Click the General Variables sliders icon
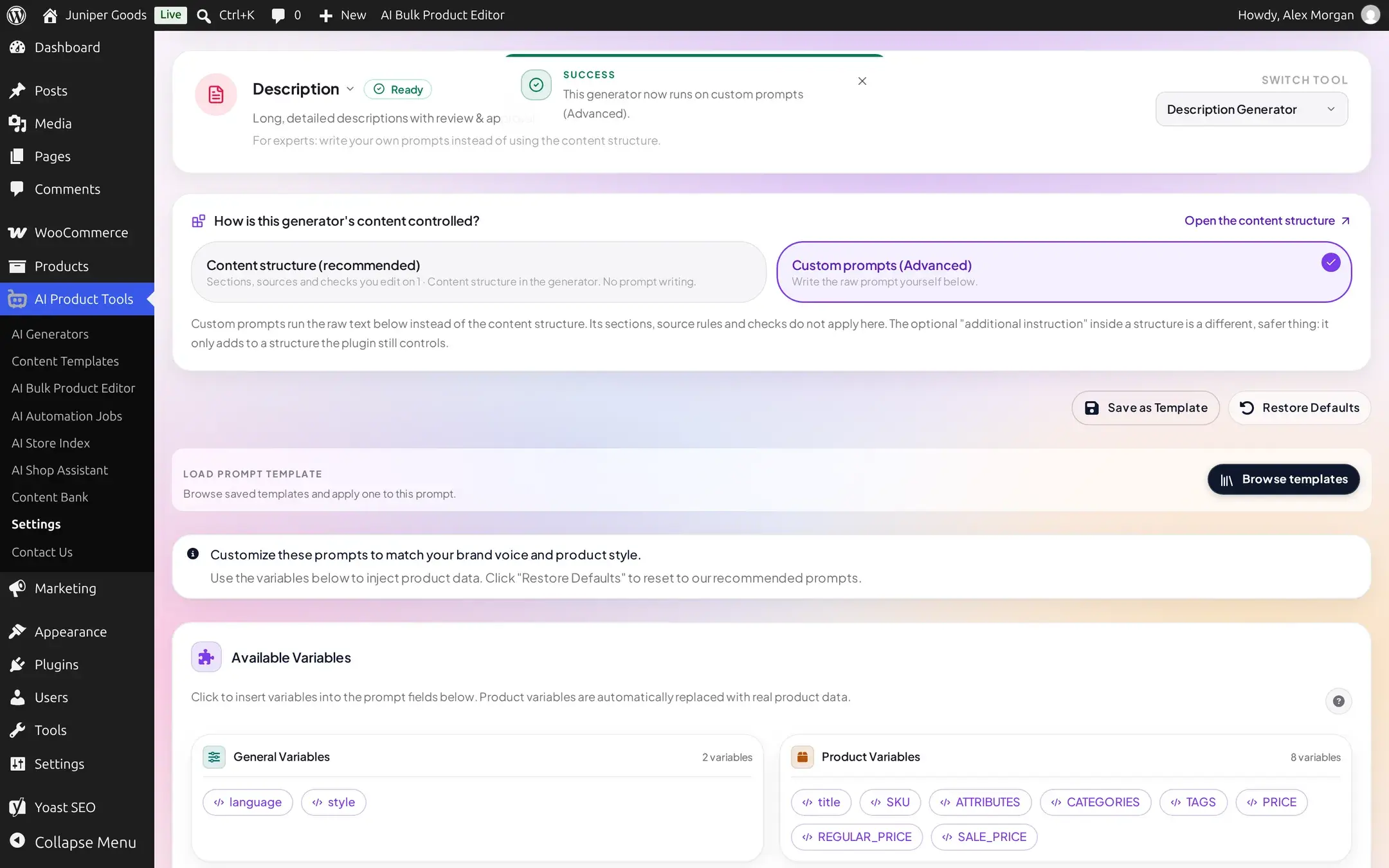Viewport: 1389px width, 868px height. click(214, 757)
